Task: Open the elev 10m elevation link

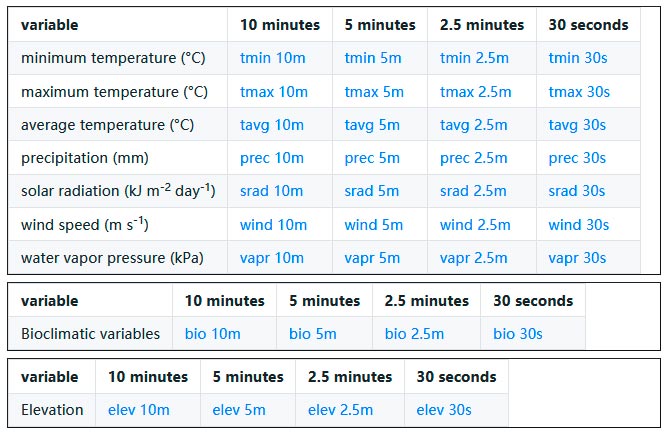Action: (x=138, y=410)
